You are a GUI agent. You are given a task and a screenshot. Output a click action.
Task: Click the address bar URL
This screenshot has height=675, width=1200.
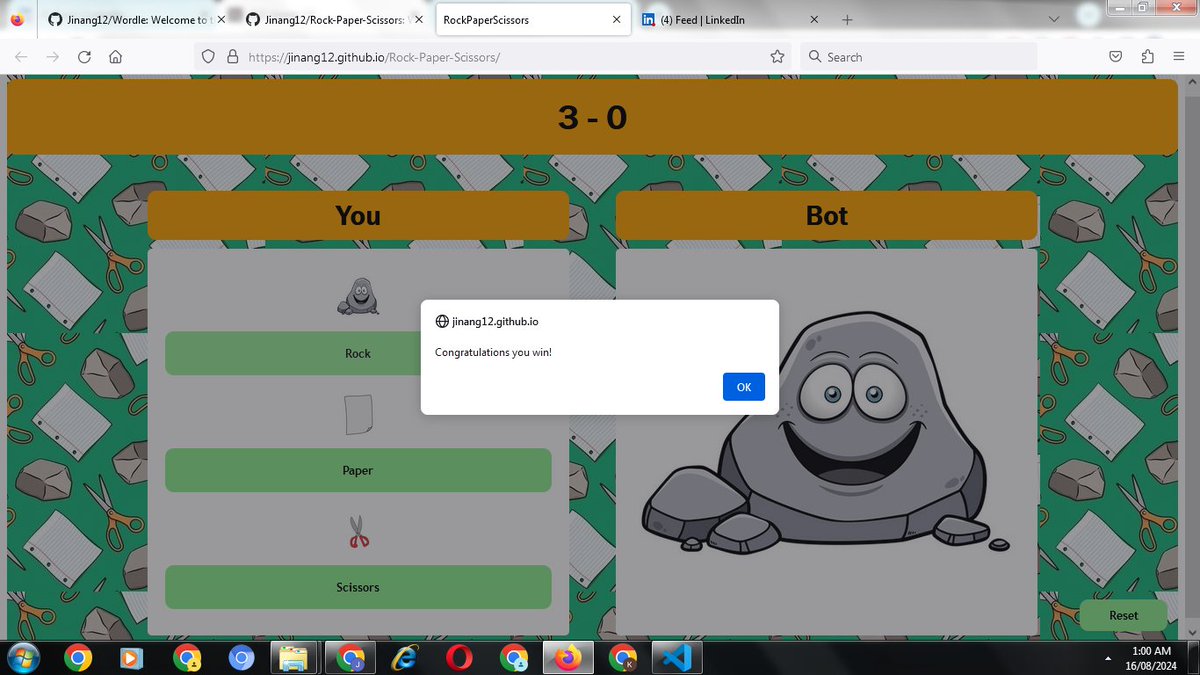point(374,57)
